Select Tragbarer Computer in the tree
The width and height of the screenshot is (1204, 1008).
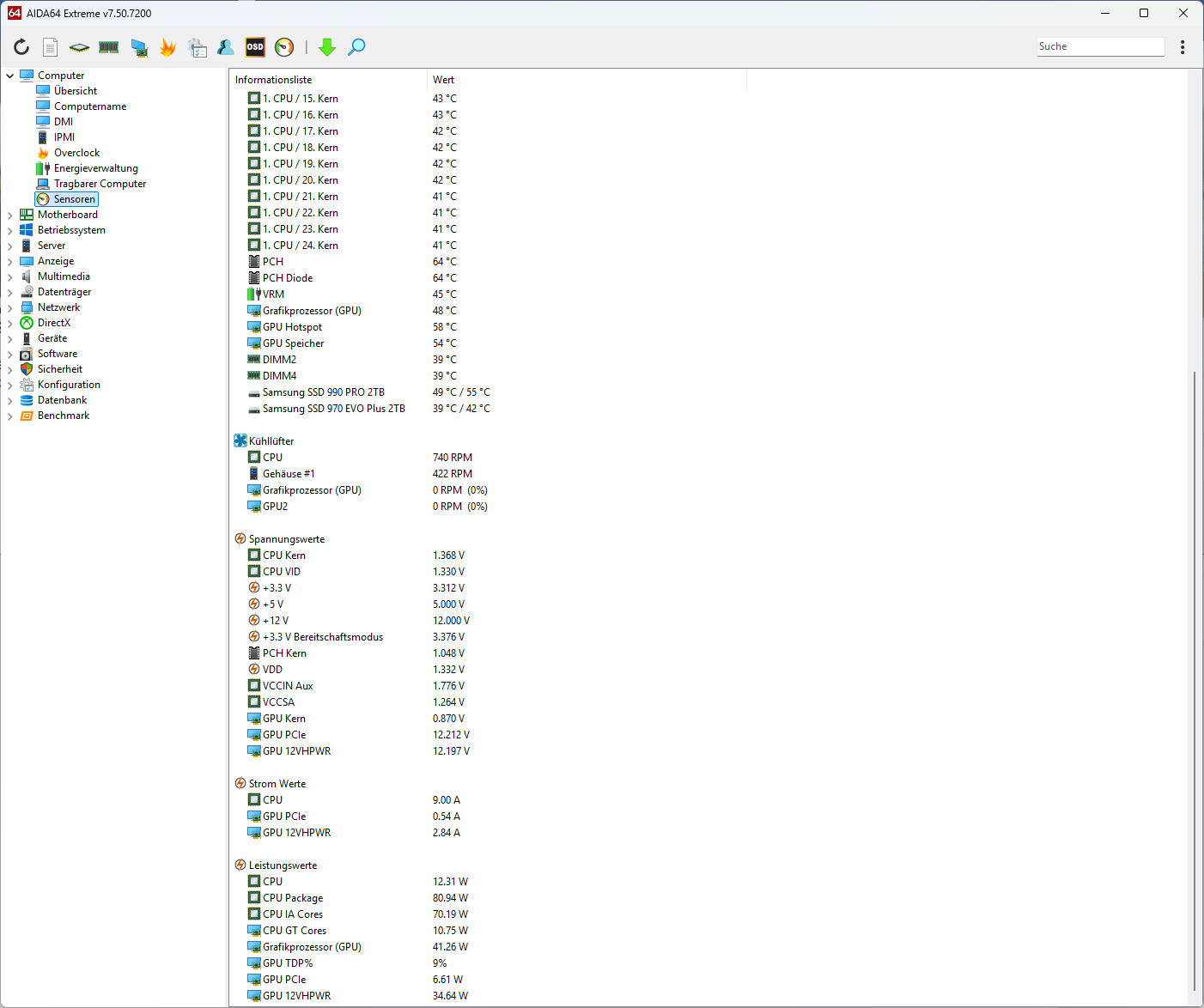pyautogui.click(x=100, y=184)
